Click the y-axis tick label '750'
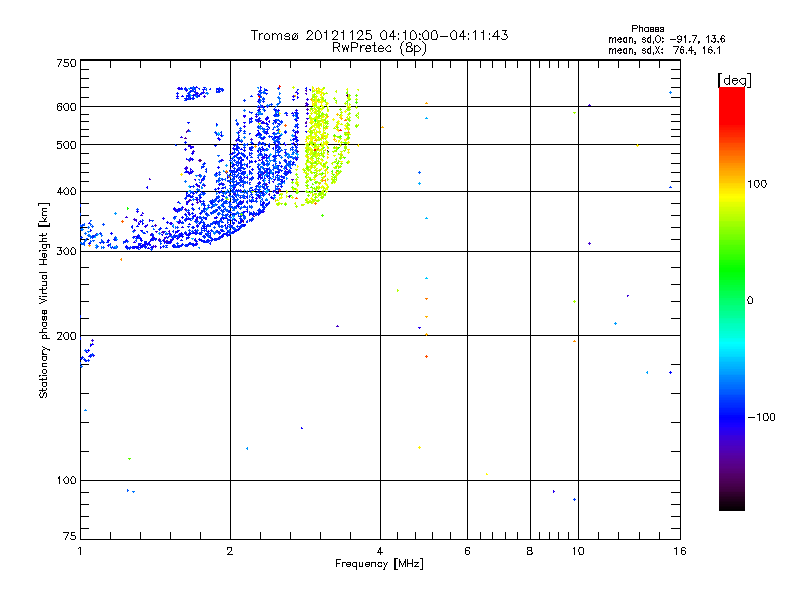 coord(66,63)
